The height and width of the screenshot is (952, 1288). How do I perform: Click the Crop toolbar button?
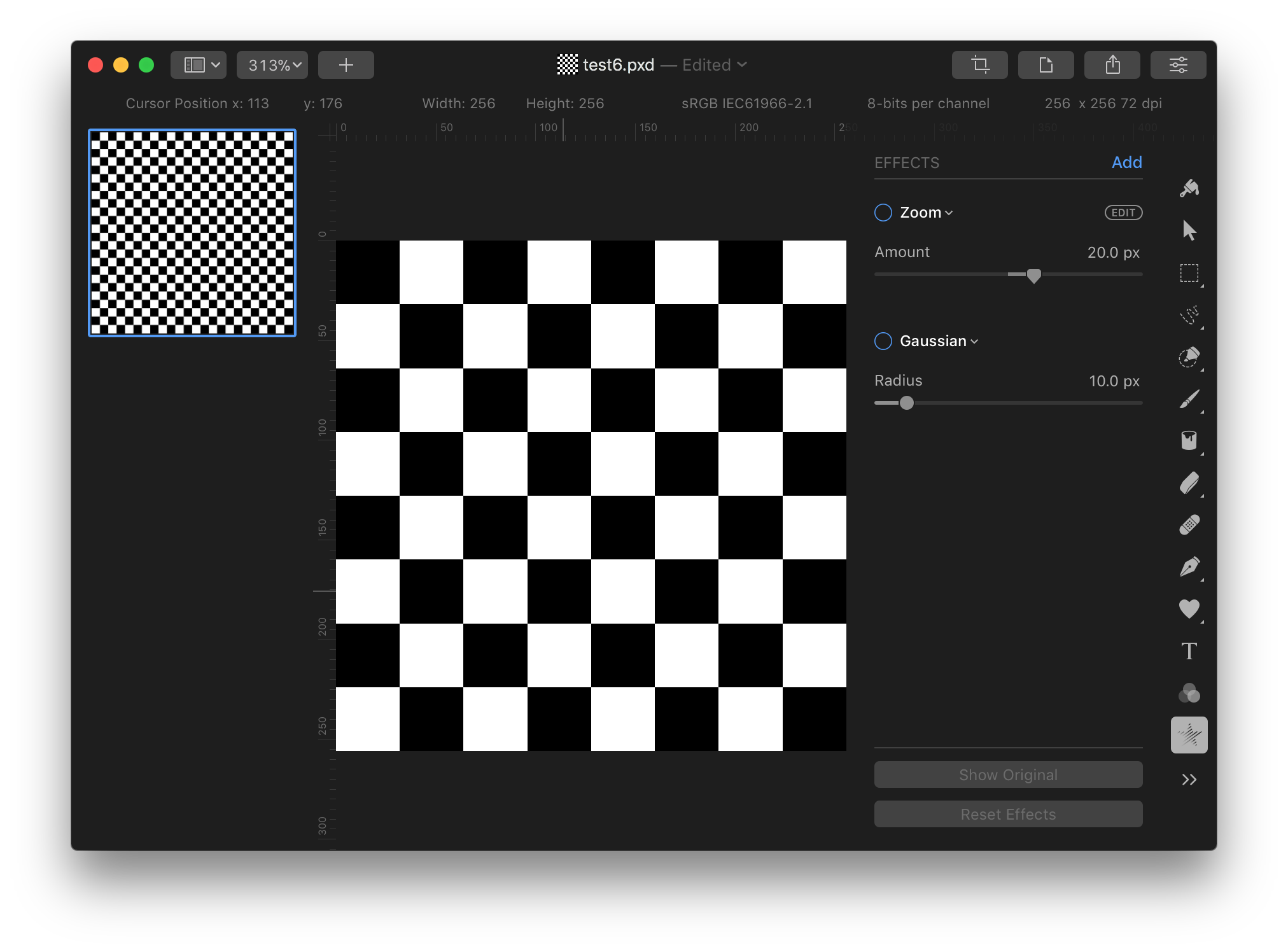pos(979,65)
